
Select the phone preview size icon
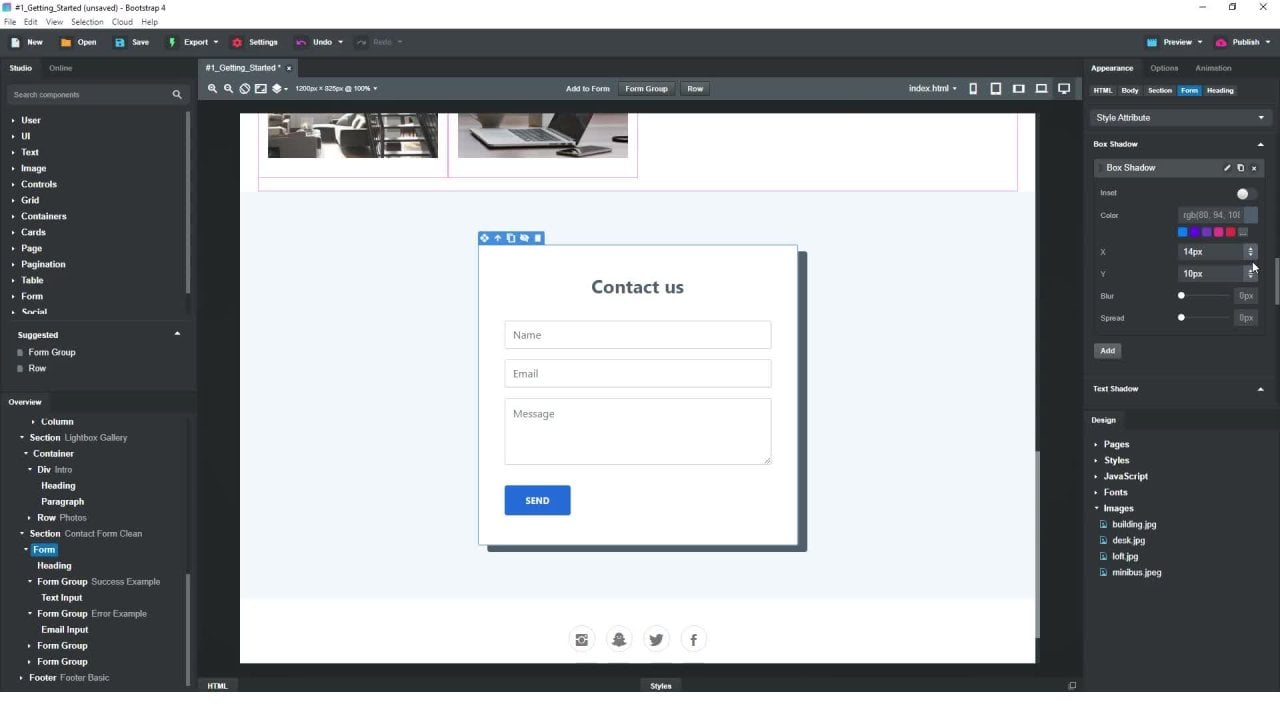[973, 88]
